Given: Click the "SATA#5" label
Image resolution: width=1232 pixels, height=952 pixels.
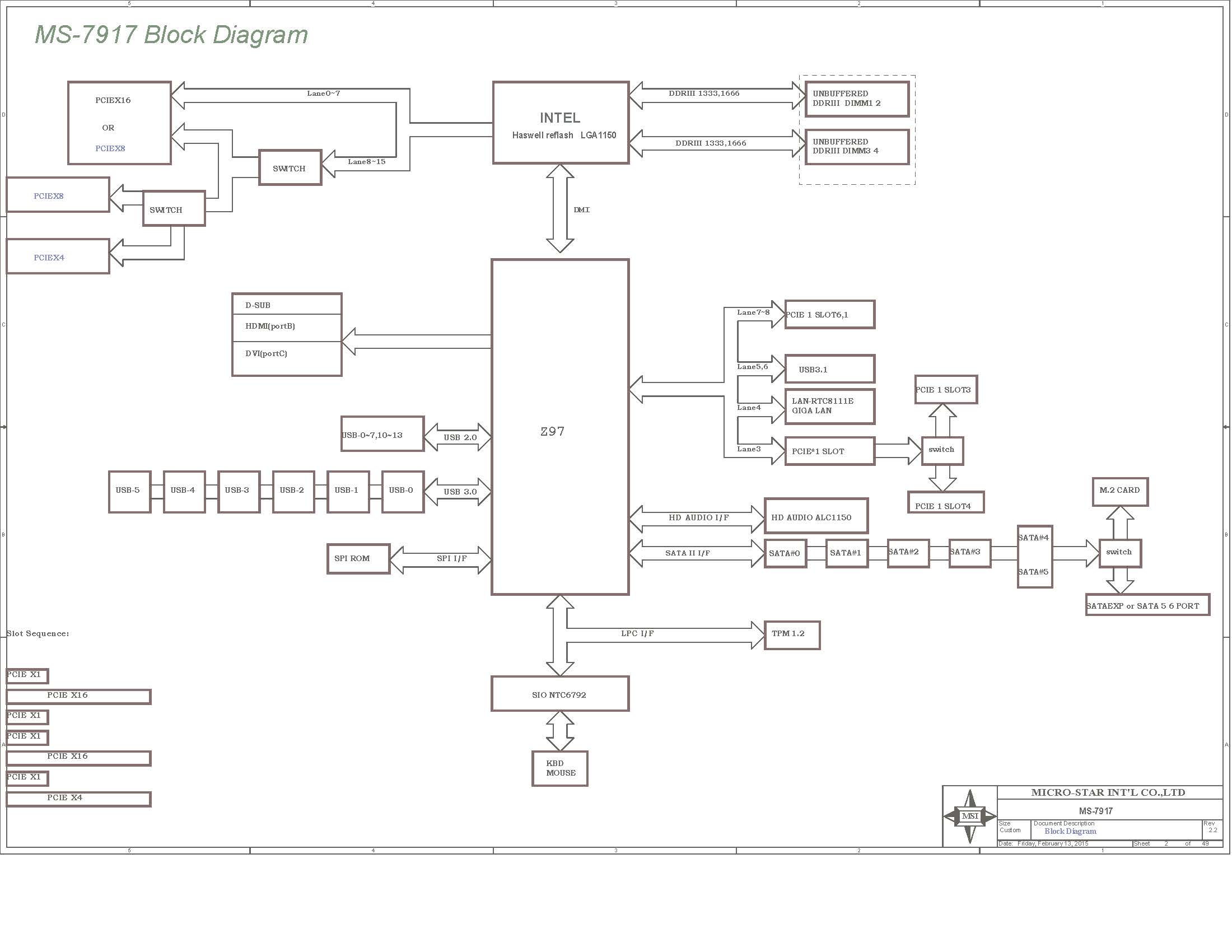Looking at the screenshot, I should [1033, 572].
